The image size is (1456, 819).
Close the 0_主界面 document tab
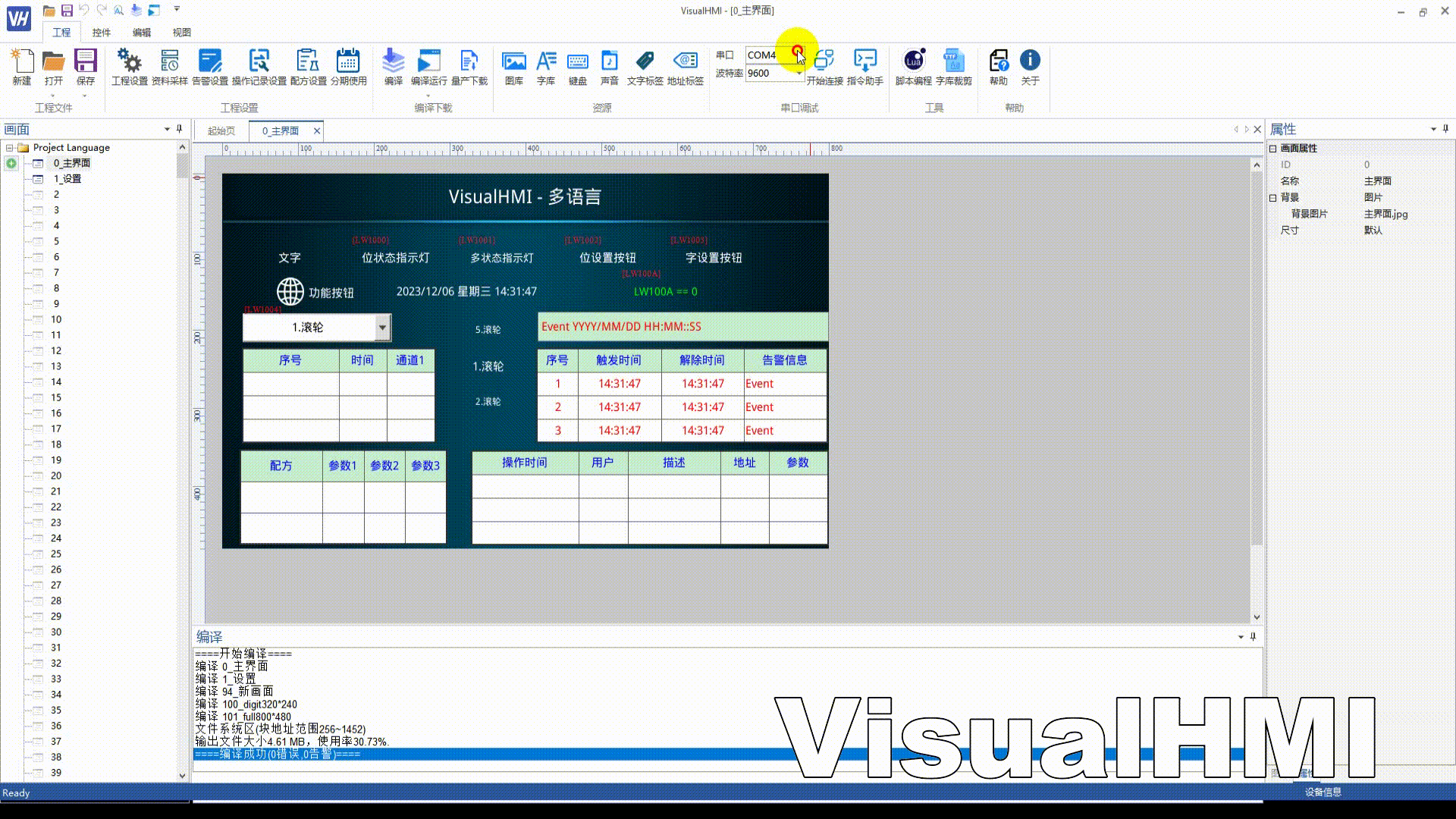click(317, 131)
